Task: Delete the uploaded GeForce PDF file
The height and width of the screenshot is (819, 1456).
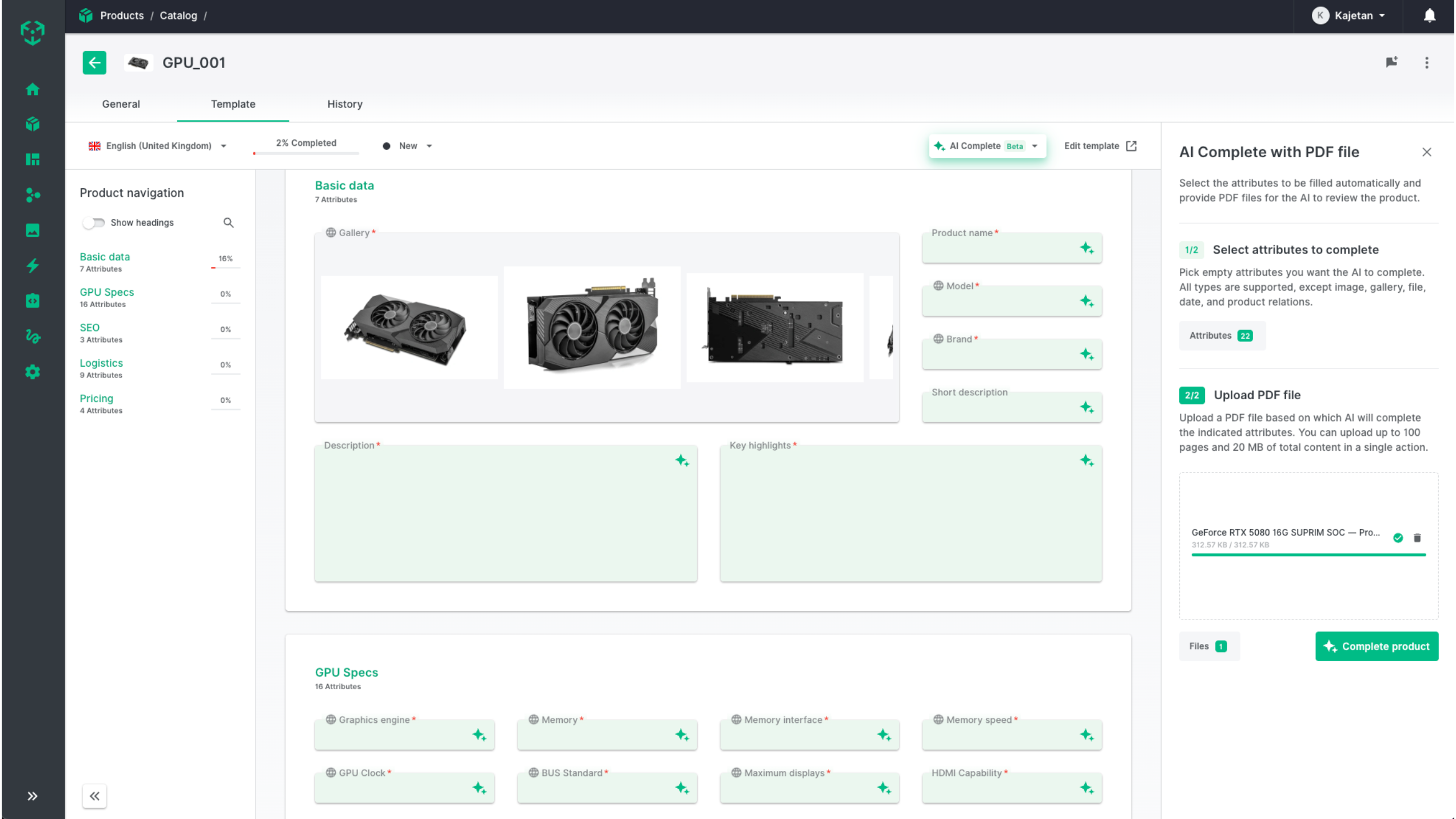Action: pos(1417,538)
